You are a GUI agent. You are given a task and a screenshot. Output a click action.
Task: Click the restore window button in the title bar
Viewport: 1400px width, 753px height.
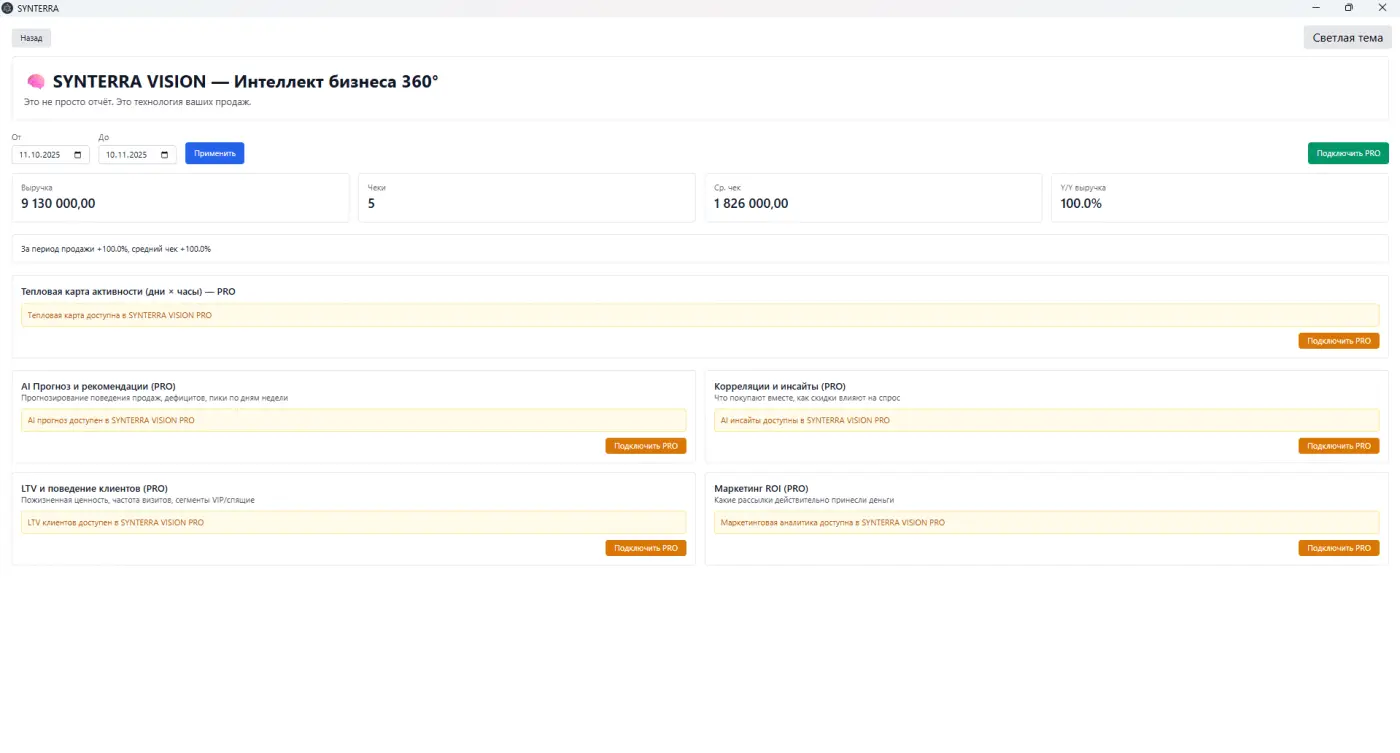click(1348, 8)
